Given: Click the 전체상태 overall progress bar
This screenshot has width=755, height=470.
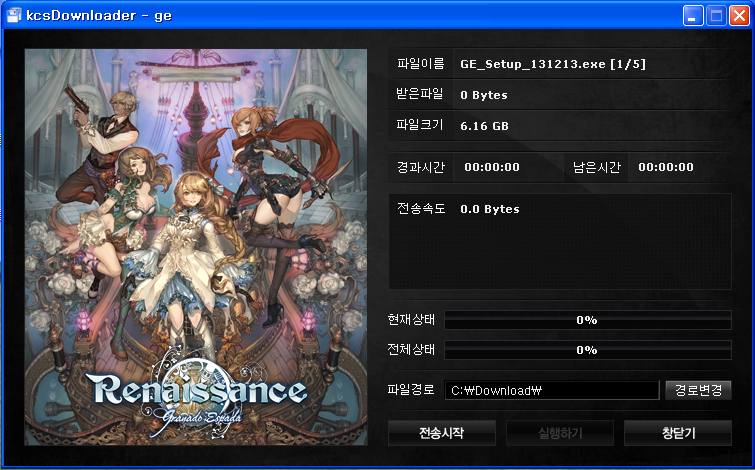Looking at the screenshot, I should [x=588, y=350].
